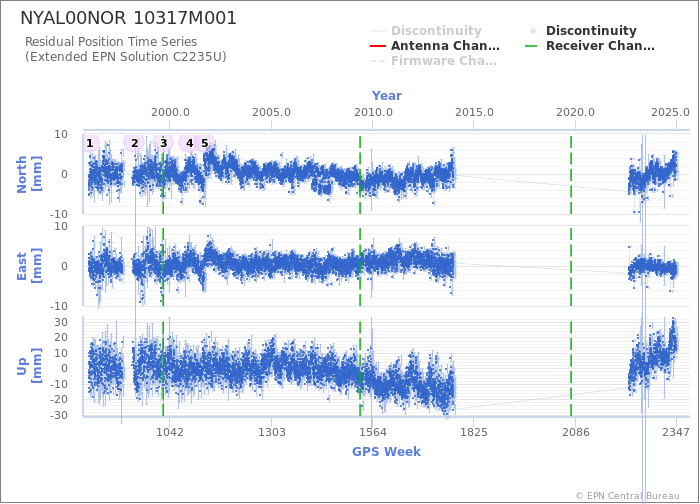The image size is (700, 504).
Task: Click the chart title NYAL00NOR 10317M001
Action: pyautogui.click(x=129, y=18)
